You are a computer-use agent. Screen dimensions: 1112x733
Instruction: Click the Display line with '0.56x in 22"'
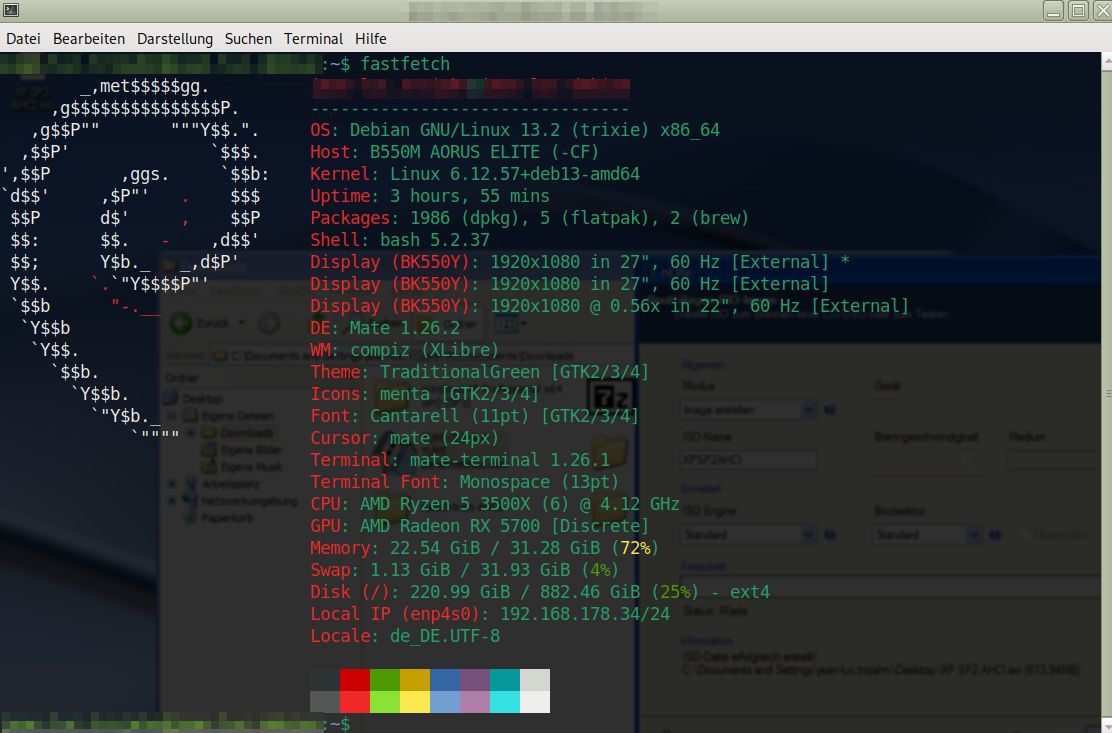610,306
